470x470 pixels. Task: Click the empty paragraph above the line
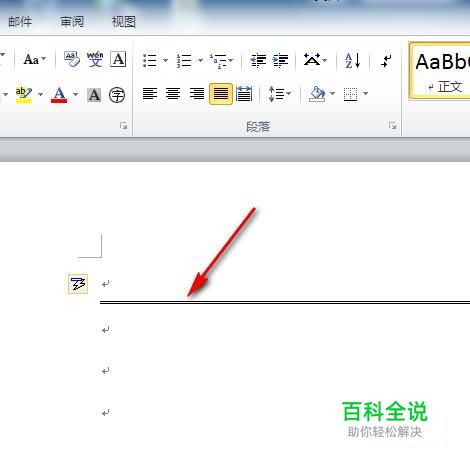(x=106, y=284)
